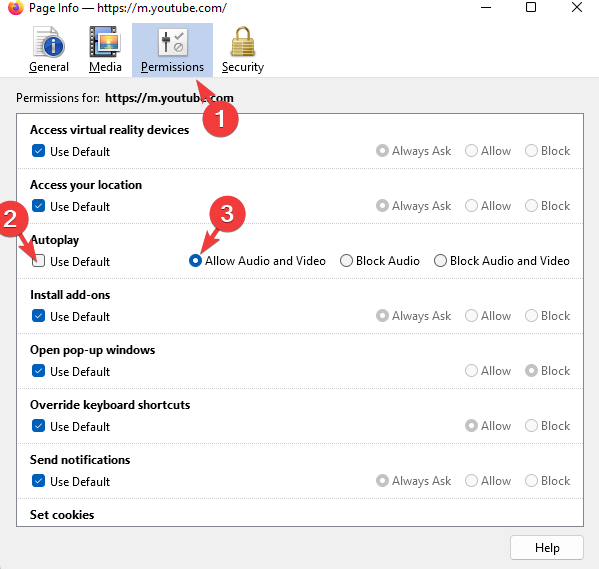Uncheck Use Default for Access your location

[38, 206]
